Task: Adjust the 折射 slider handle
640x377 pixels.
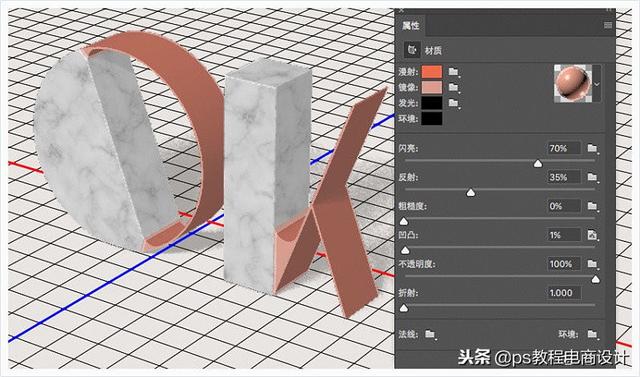Action: point(404,308)
